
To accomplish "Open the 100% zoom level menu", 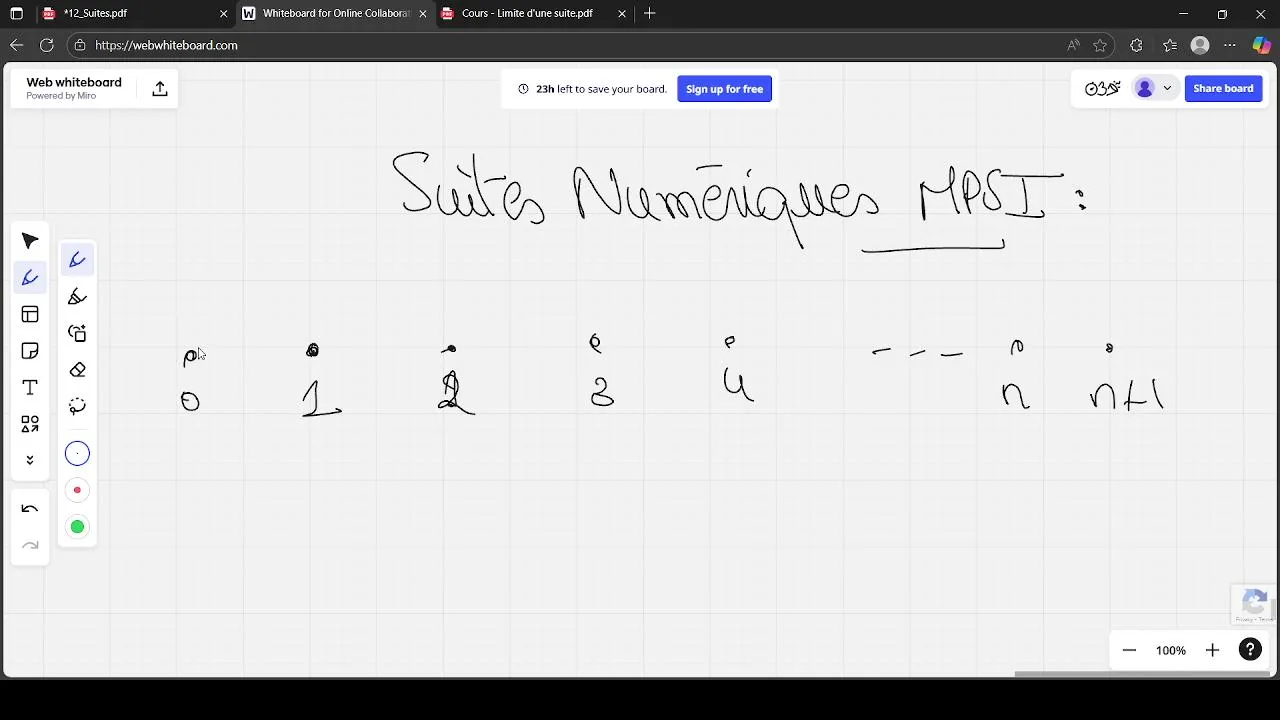I will tap(1171, 650).
